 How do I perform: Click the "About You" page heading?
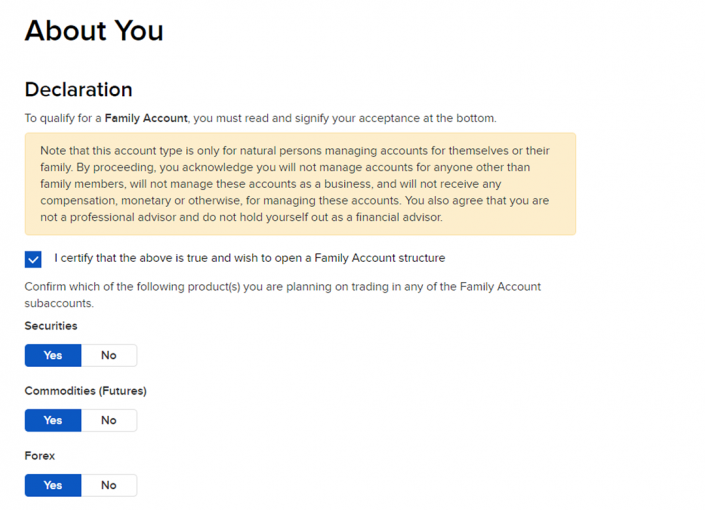click(93, 31)
